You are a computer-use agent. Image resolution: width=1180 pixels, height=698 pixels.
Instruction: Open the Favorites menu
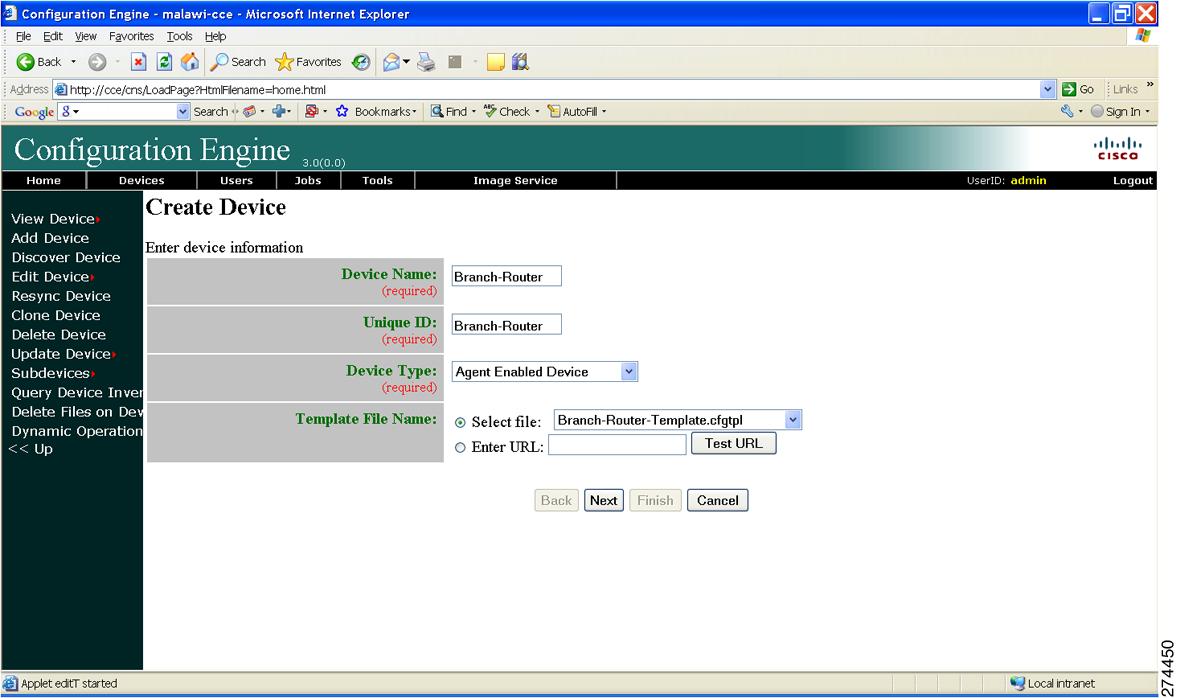tap(131, 36)
